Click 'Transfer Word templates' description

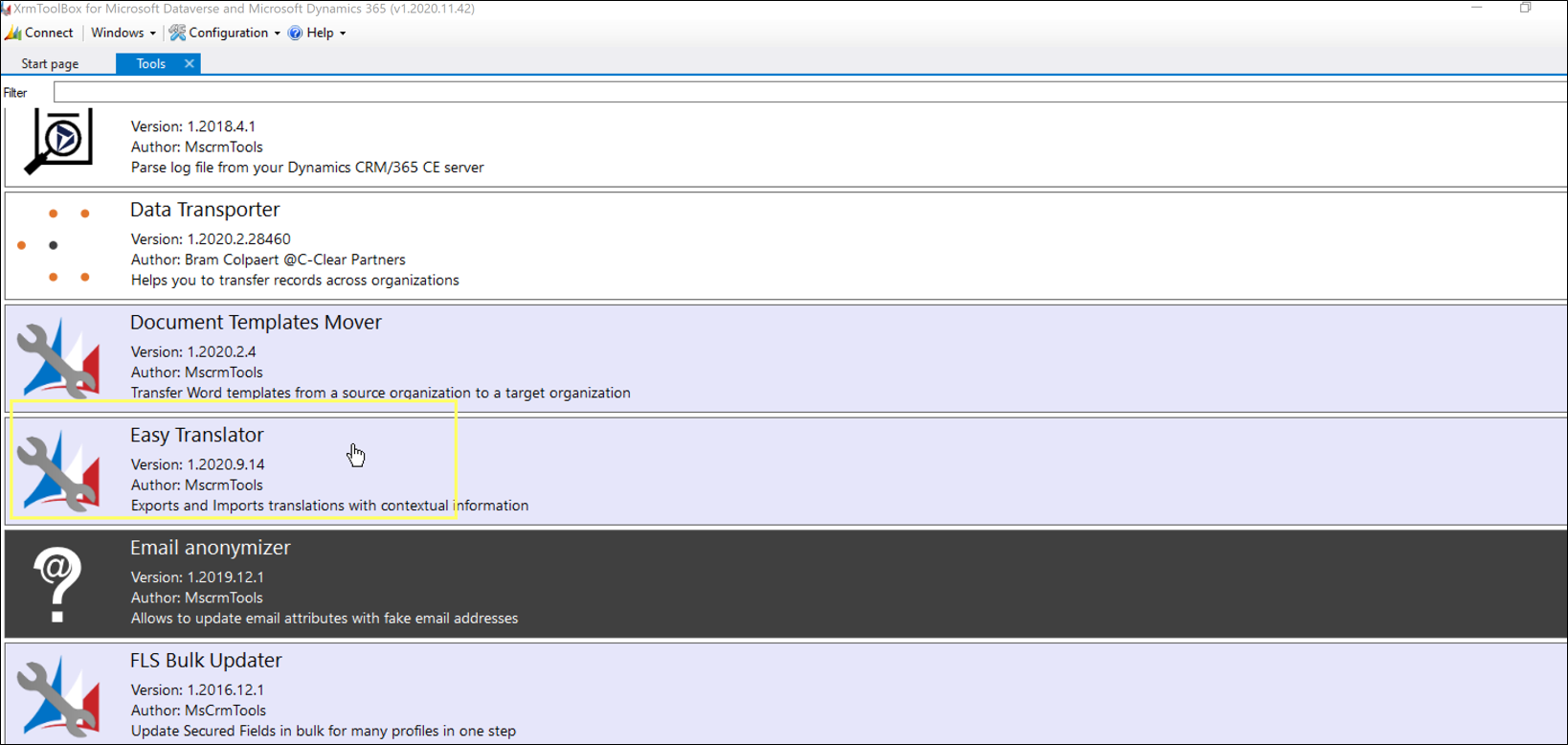[x=380, y=393]
